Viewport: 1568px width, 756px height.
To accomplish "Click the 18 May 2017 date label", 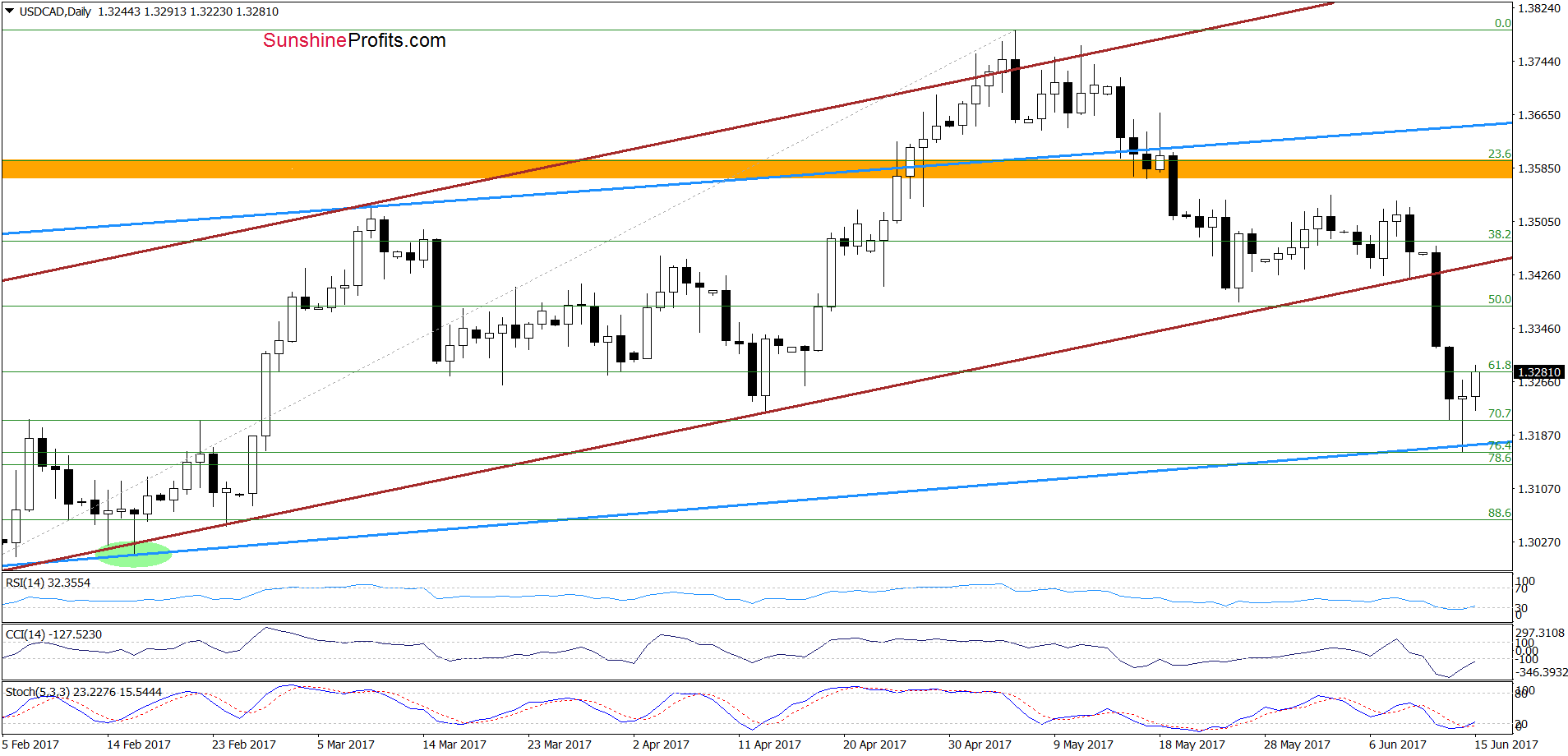I will tap(1192, 744).
